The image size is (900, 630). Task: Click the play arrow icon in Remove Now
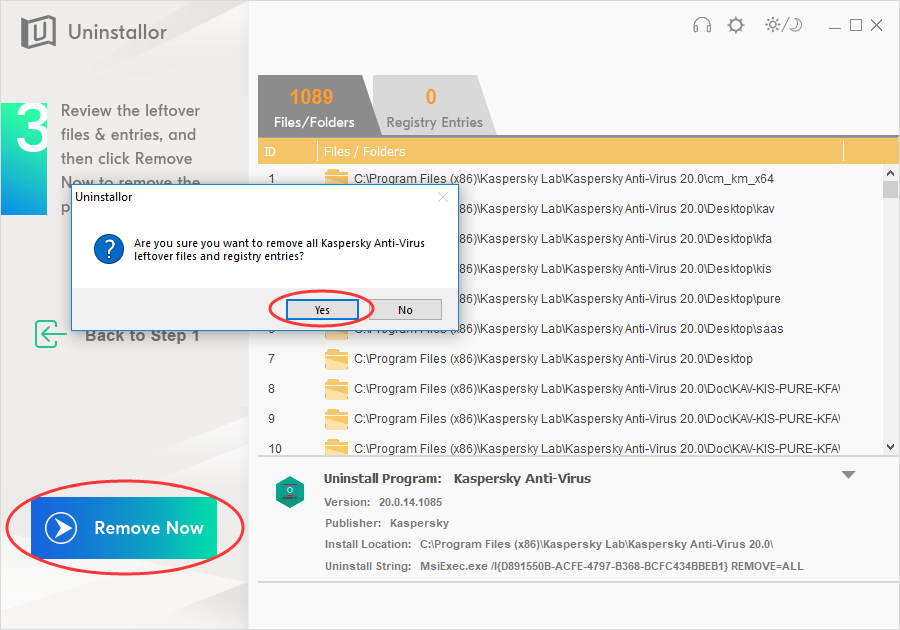tap(61, 528)
